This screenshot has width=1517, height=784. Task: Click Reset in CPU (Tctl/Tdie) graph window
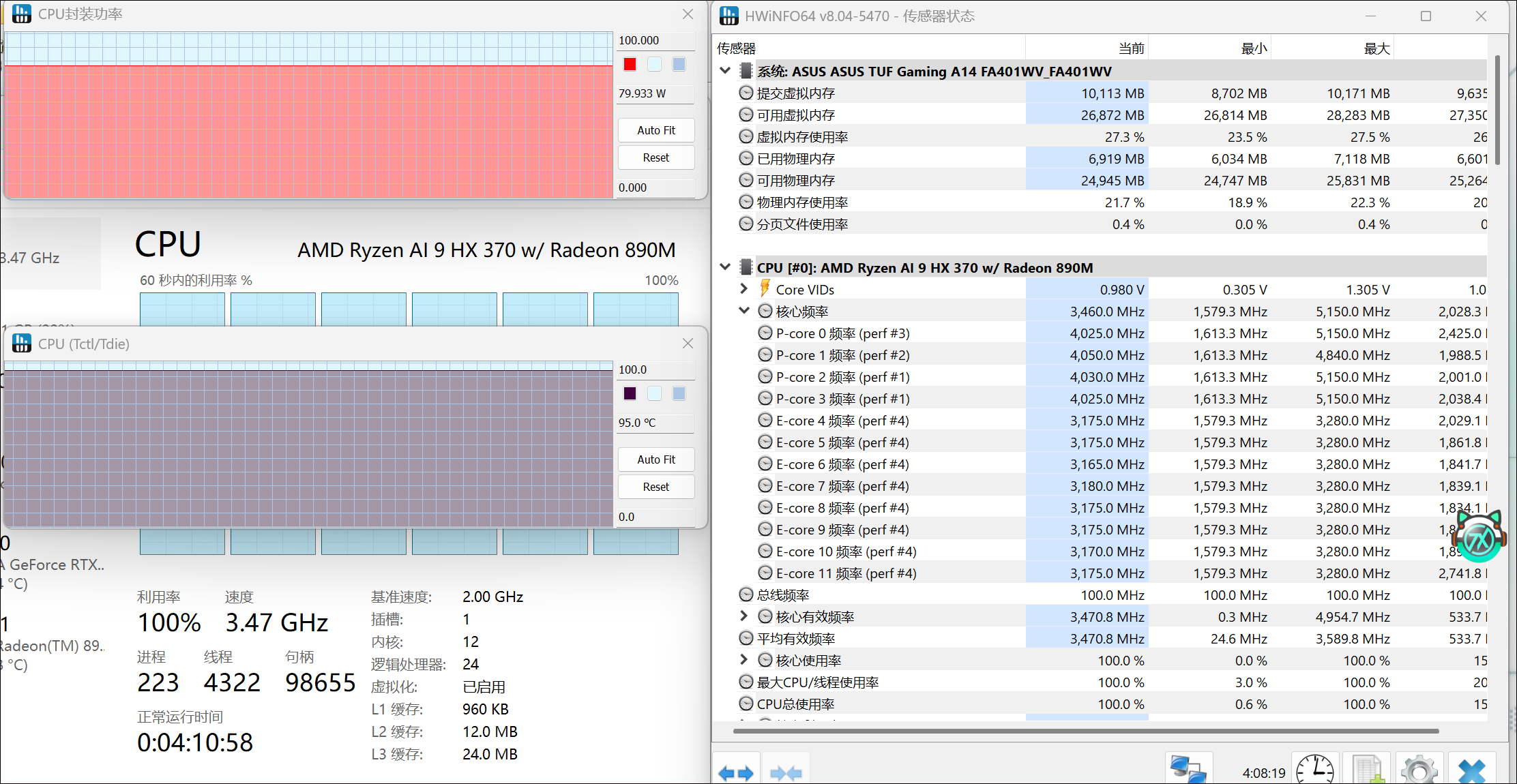coord(656,487)
